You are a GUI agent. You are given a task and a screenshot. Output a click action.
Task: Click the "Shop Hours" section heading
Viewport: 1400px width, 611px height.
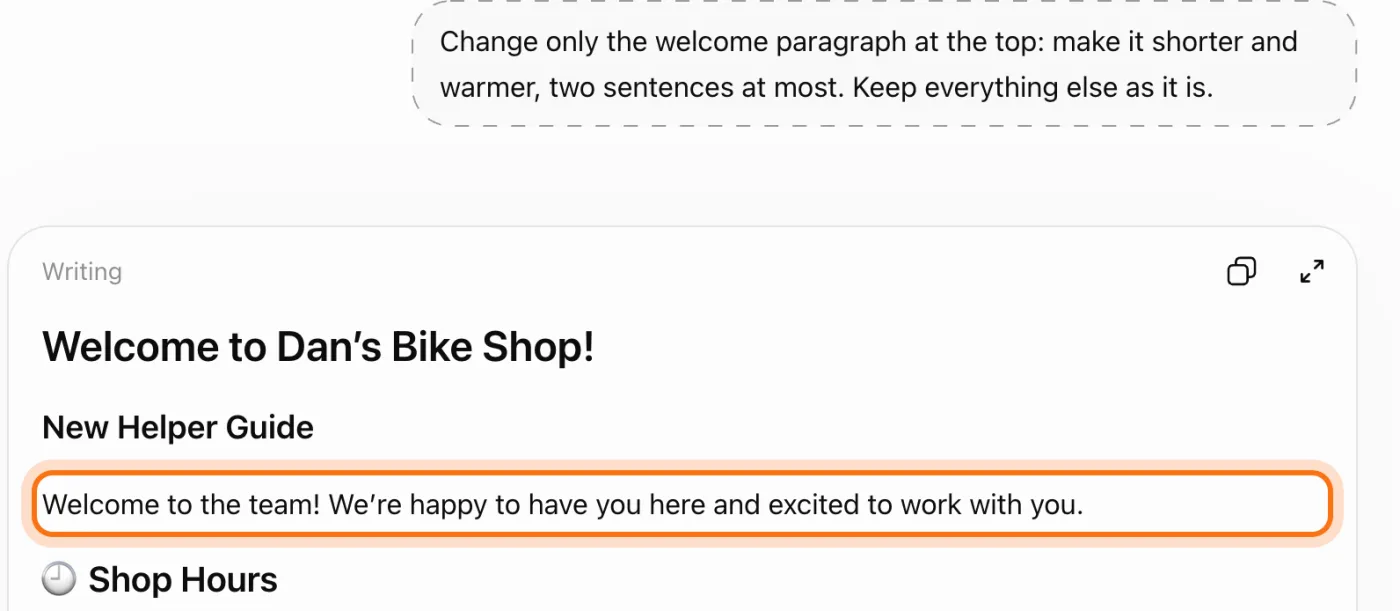183,579
